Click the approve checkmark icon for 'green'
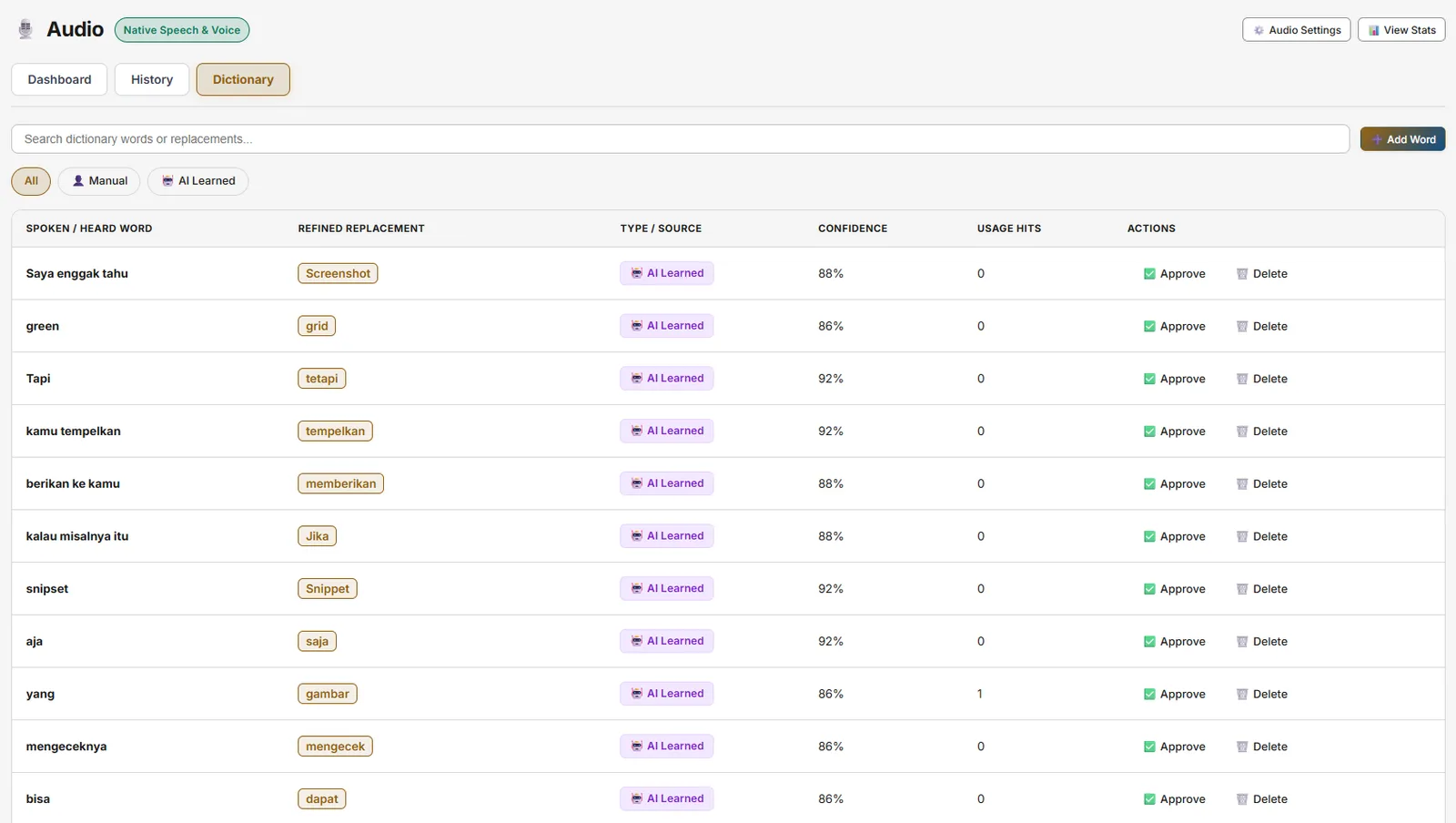1456x823 pixels. pos(1149,326)
